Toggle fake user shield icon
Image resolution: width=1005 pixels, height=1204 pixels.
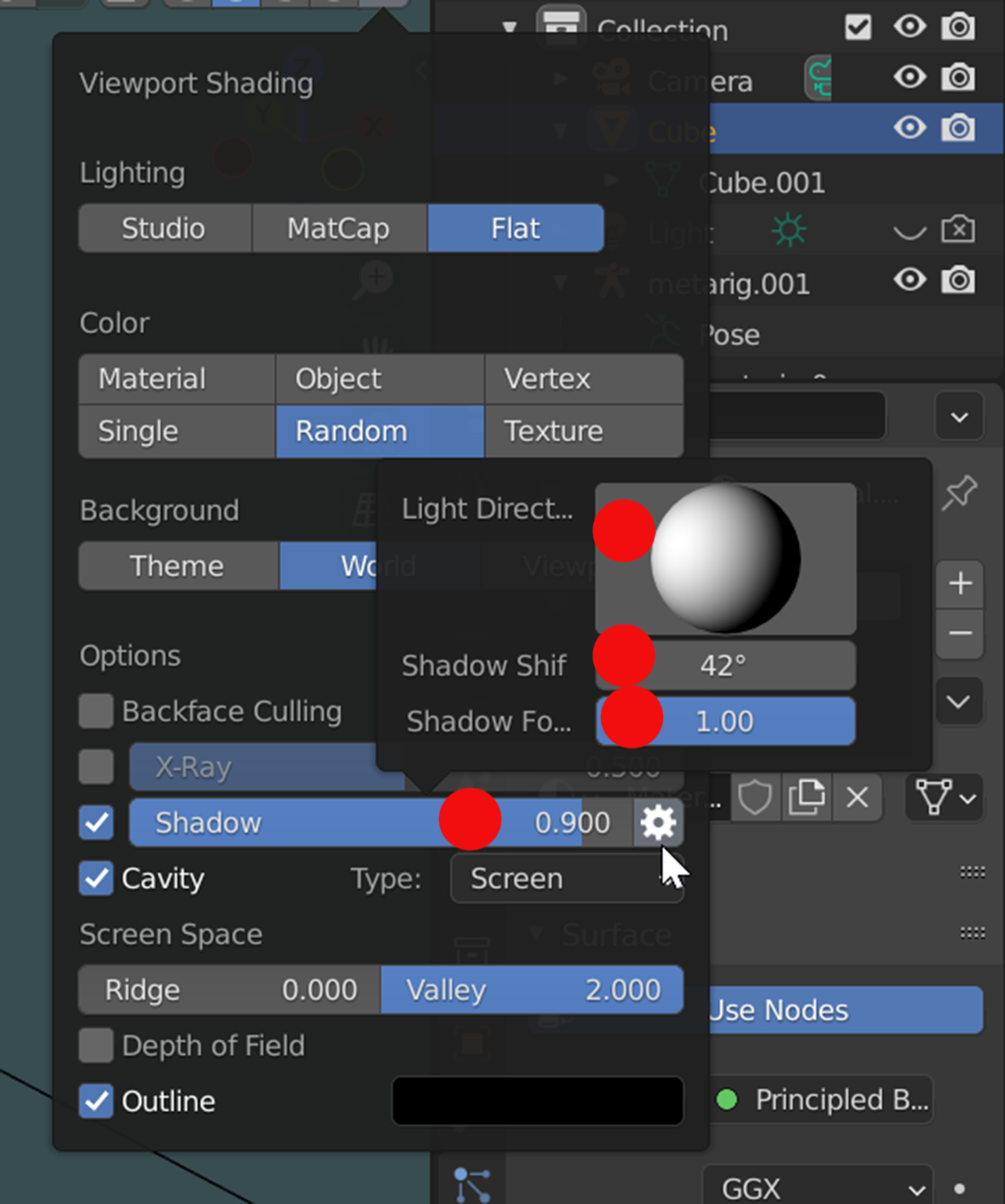[x=755, y=798]
